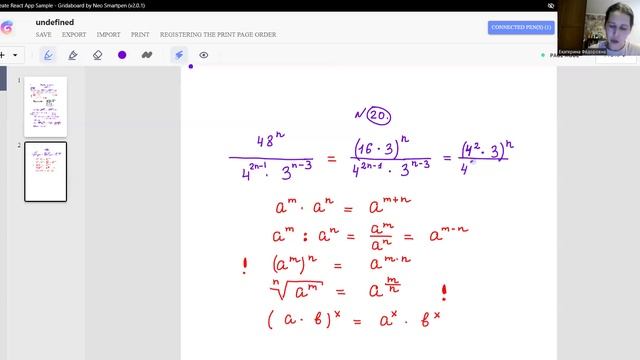Toggle the lightning hand-gesture tool
The height and width of the screenshot is (360, 640).
[x=179, y=55]
